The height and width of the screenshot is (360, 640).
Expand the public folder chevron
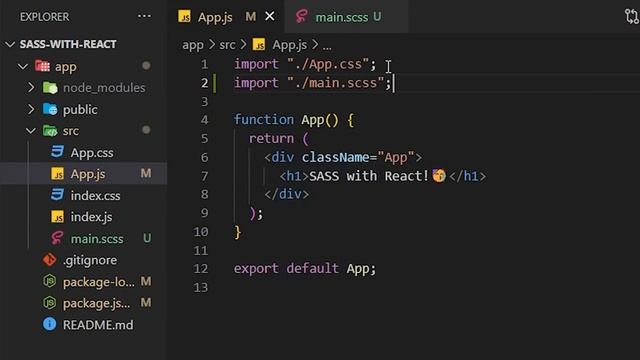(31, 109)
